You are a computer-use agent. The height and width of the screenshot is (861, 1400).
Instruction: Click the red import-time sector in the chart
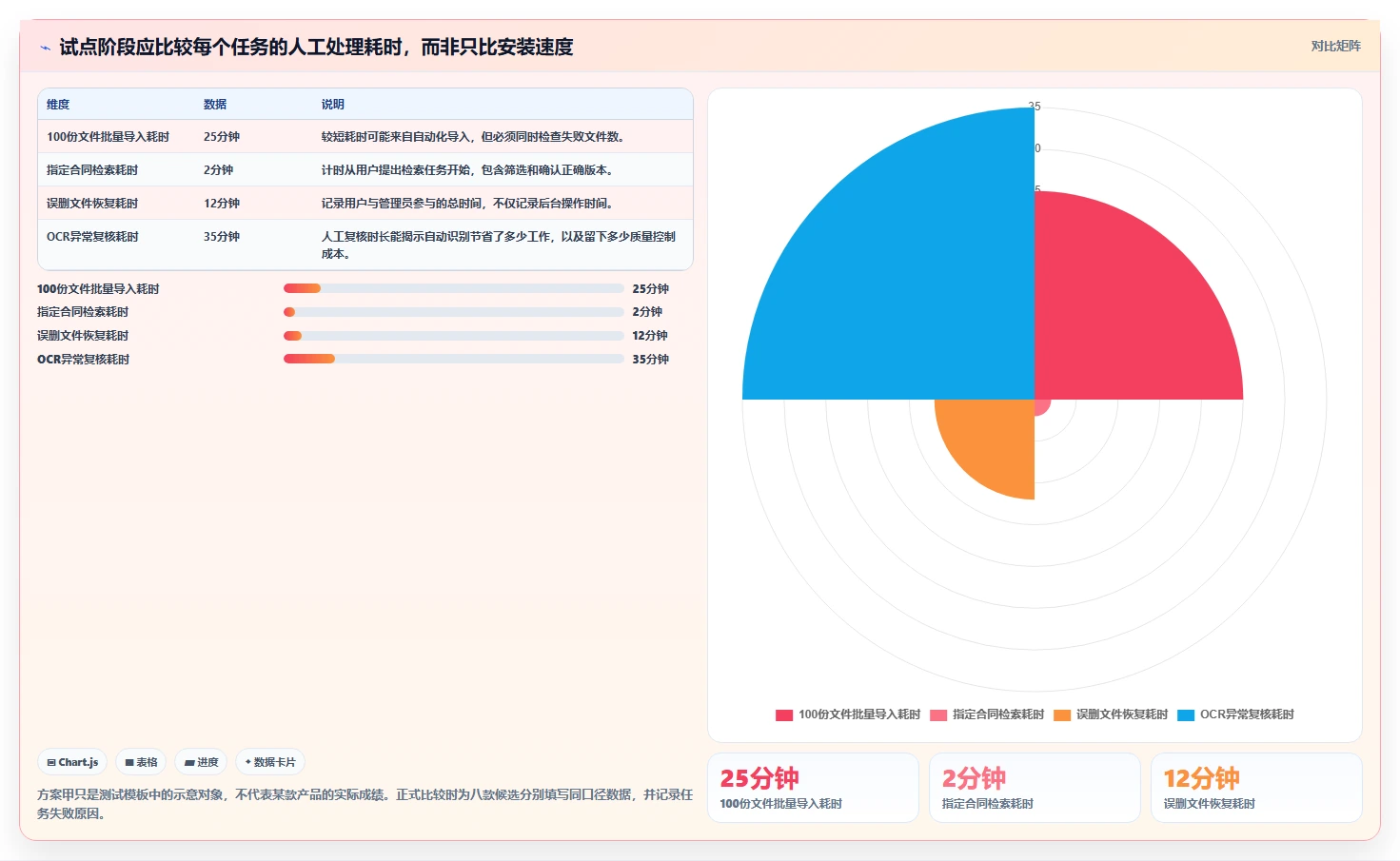(1123, 314)
